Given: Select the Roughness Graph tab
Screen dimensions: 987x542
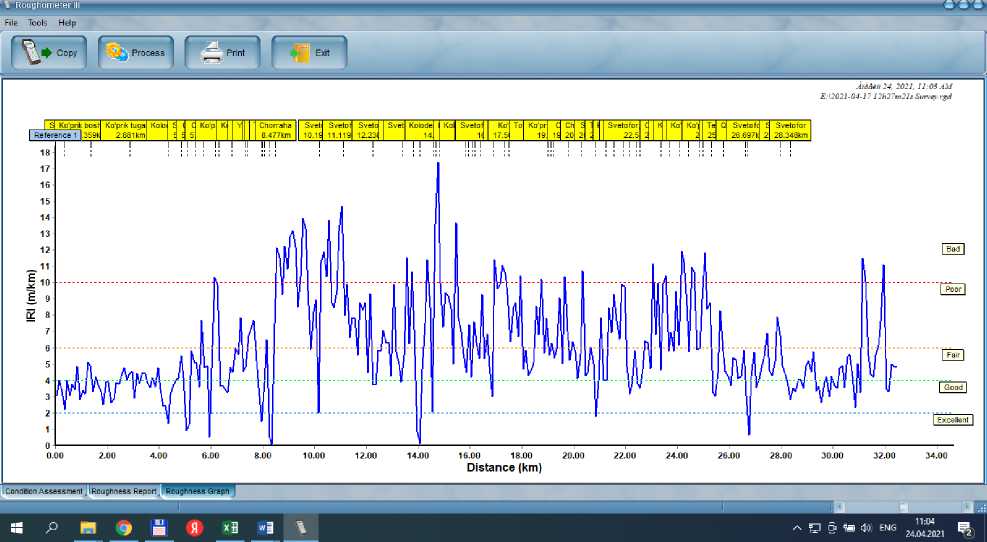Looking at the screenshot, I should (x=198, y=491).
